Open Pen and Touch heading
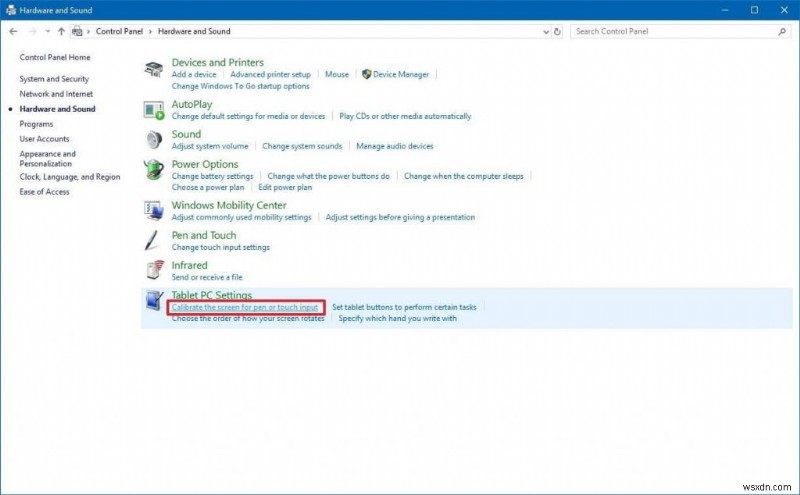800x495 pixels. coord(204,235)
